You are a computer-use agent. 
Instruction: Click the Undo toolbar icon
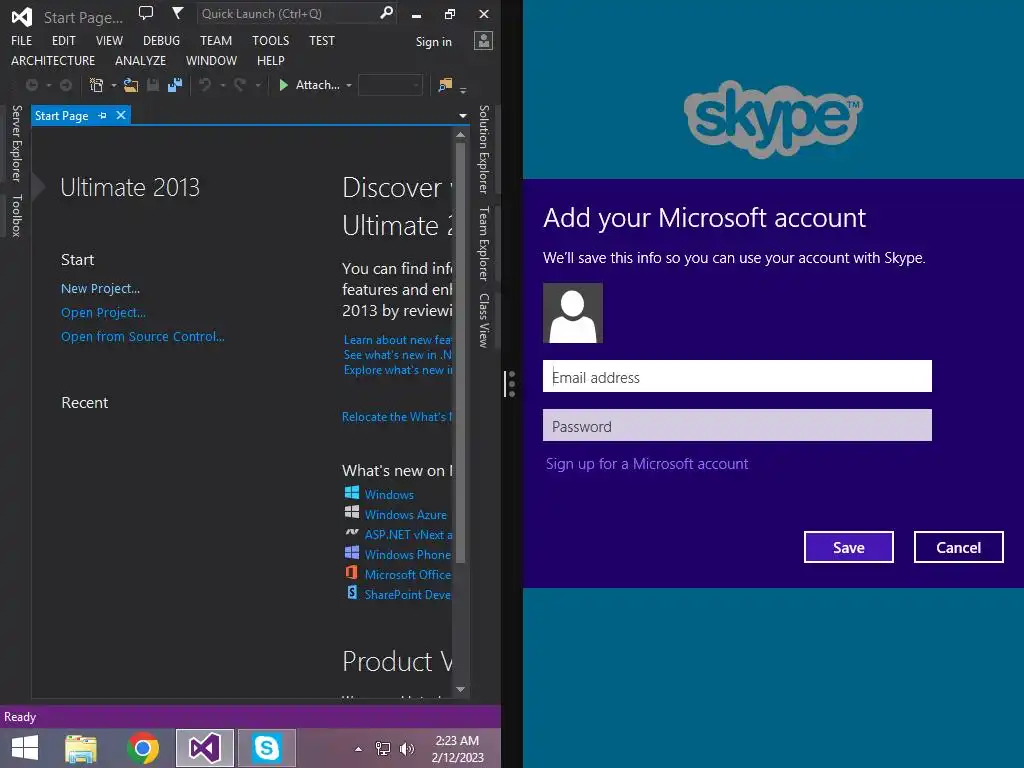[x=205, y=85]
